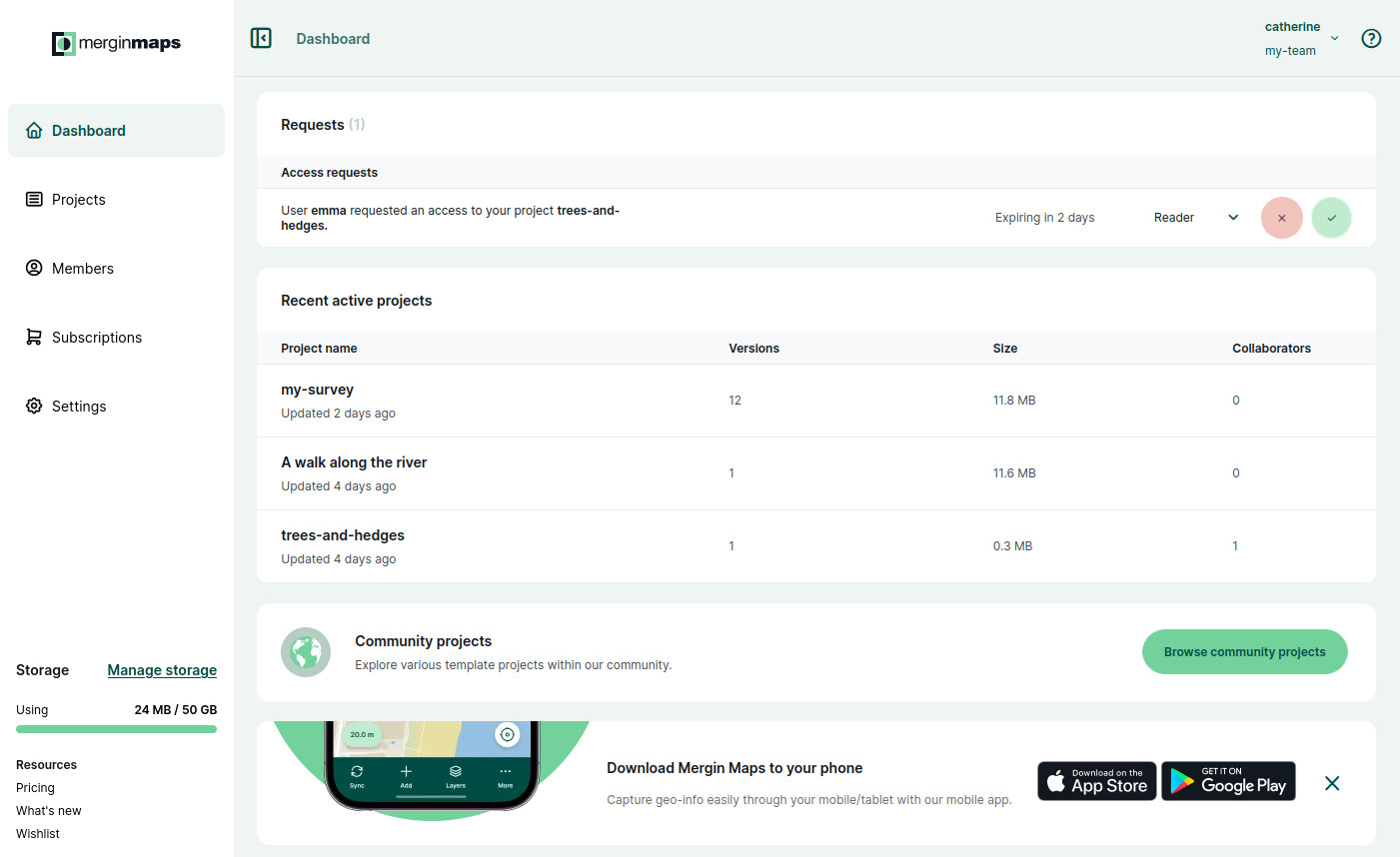This screenshot has height=857, width=1400.
Task: Click the Versions column header
Action: (753, 349)
